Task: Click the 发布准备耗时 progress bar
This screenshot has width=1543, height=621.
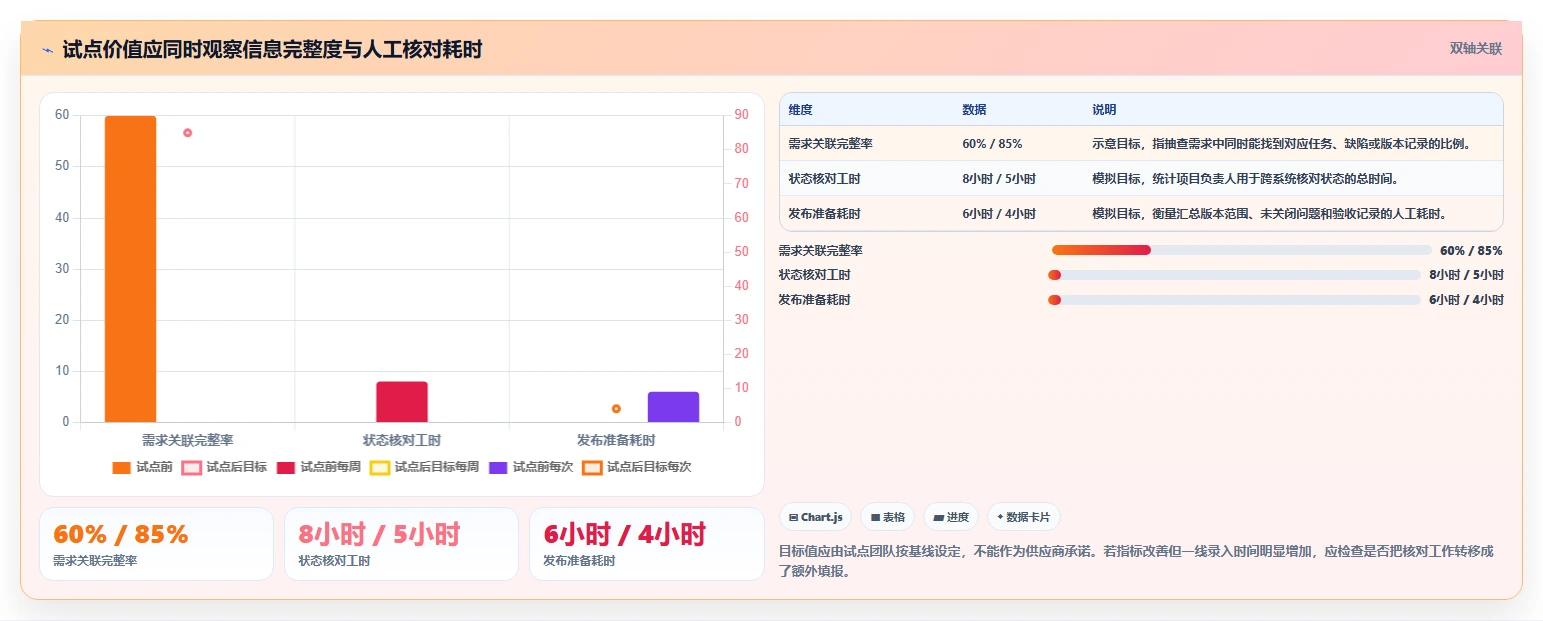Action: (x=1234, y=300)
